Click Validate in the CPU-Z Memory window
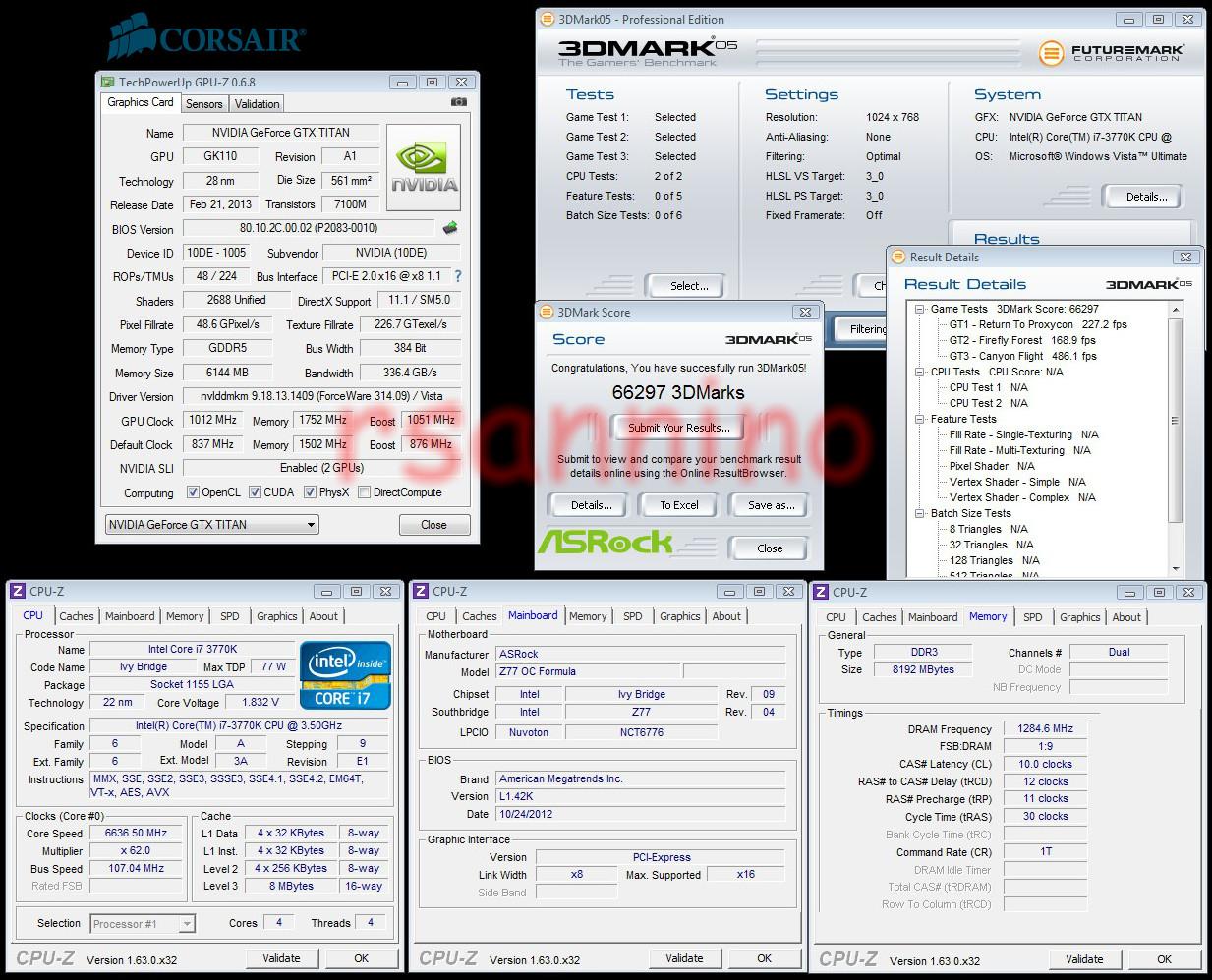The image size is (1212, 980). point(1084,959)
